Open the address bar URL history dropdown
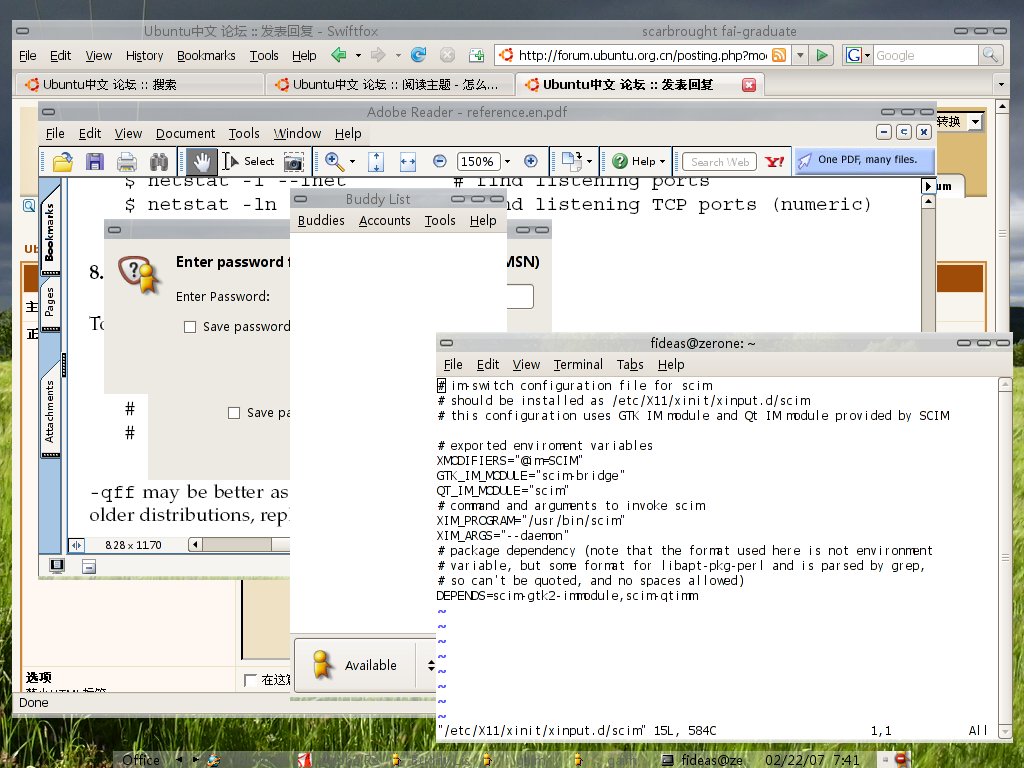1024x768 pixels. click(799, 56)
